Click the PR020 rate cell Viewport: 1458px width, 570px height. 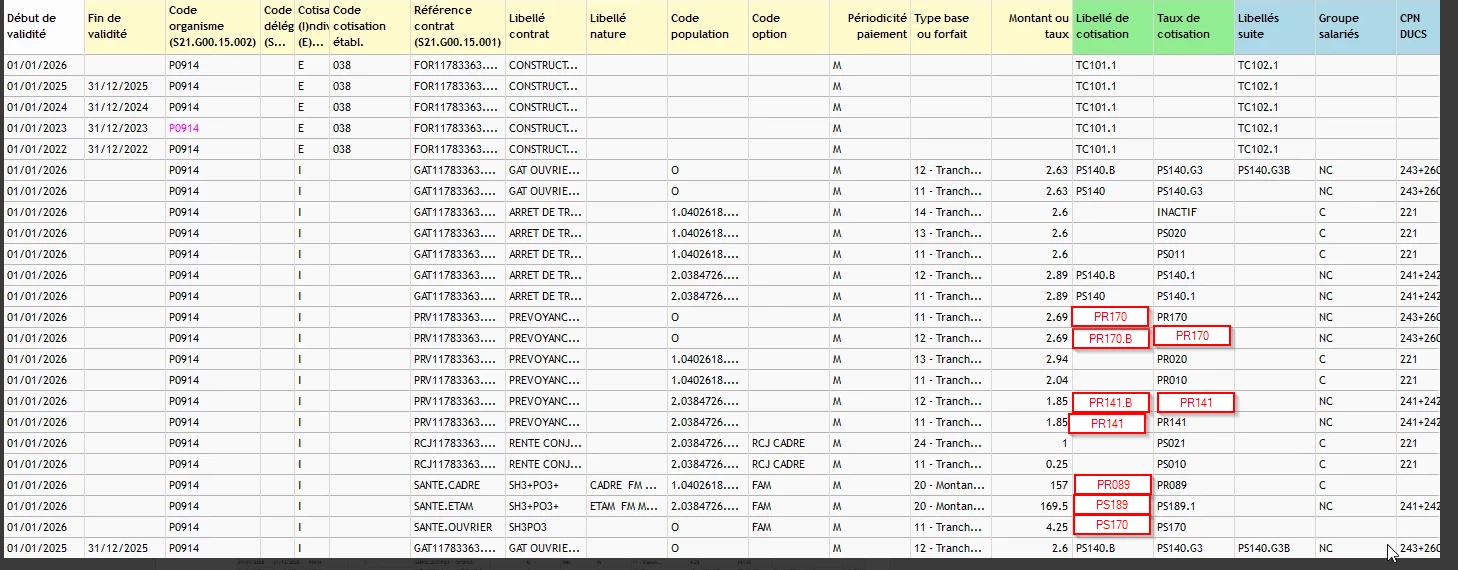point(1193,359)
